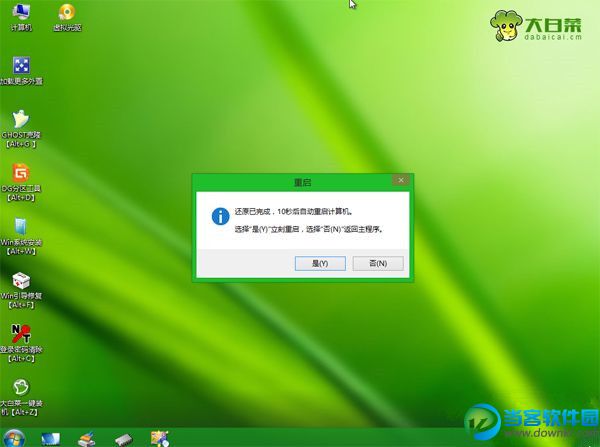Screen dimensions: 600x447
Task: Click the memory chip icon in taskbar
Action: pos(124,440)
